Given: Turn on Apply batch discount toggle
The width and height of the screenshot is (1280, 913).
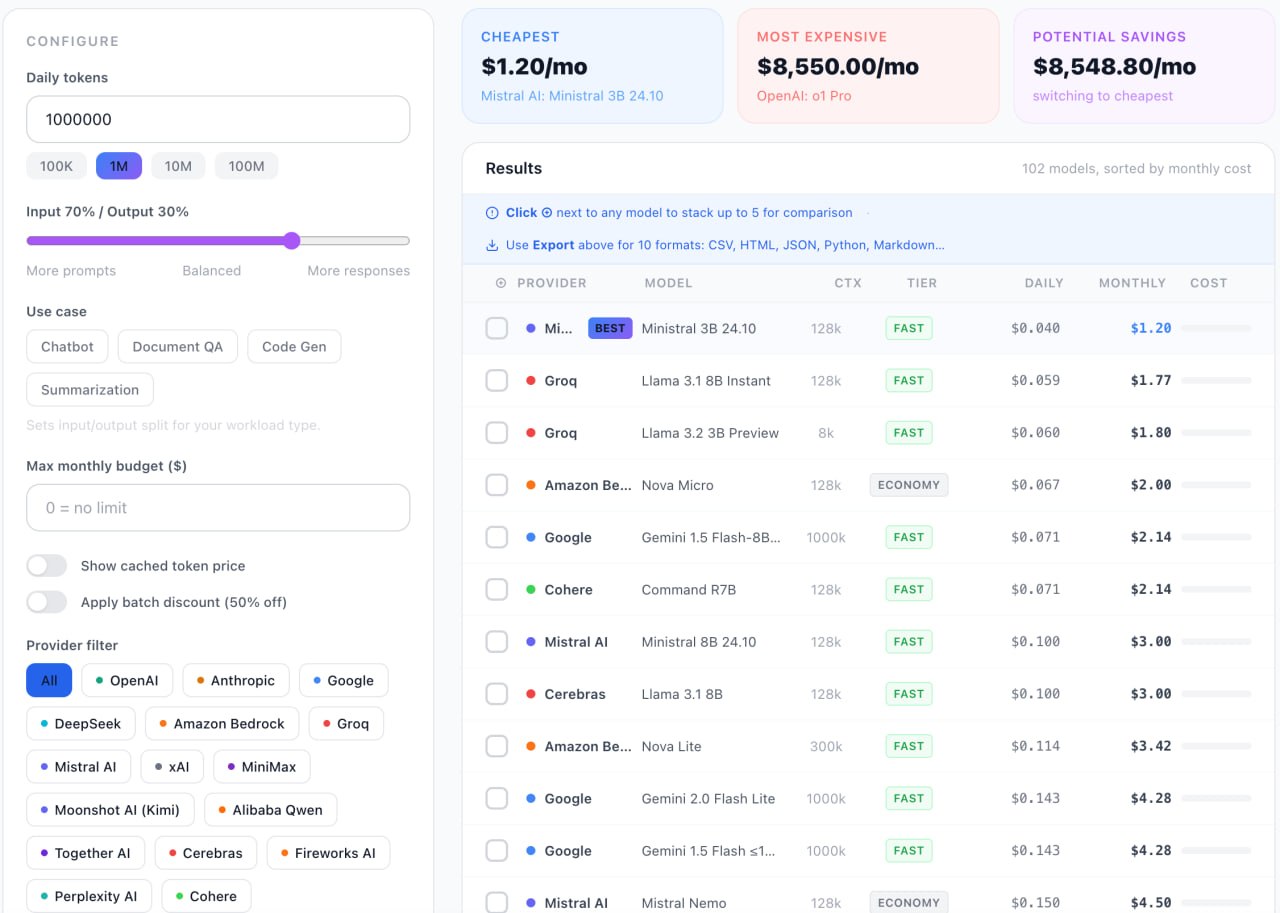Looking at the screenshot, I should pyautogui.click(x=47, y=602).
